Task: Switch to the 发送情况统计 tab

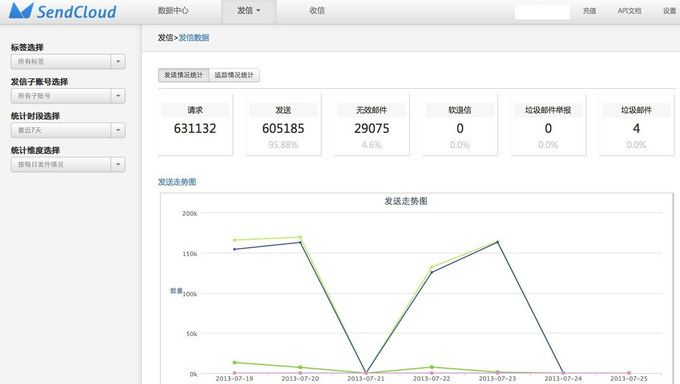Action: tap(183, 75)
